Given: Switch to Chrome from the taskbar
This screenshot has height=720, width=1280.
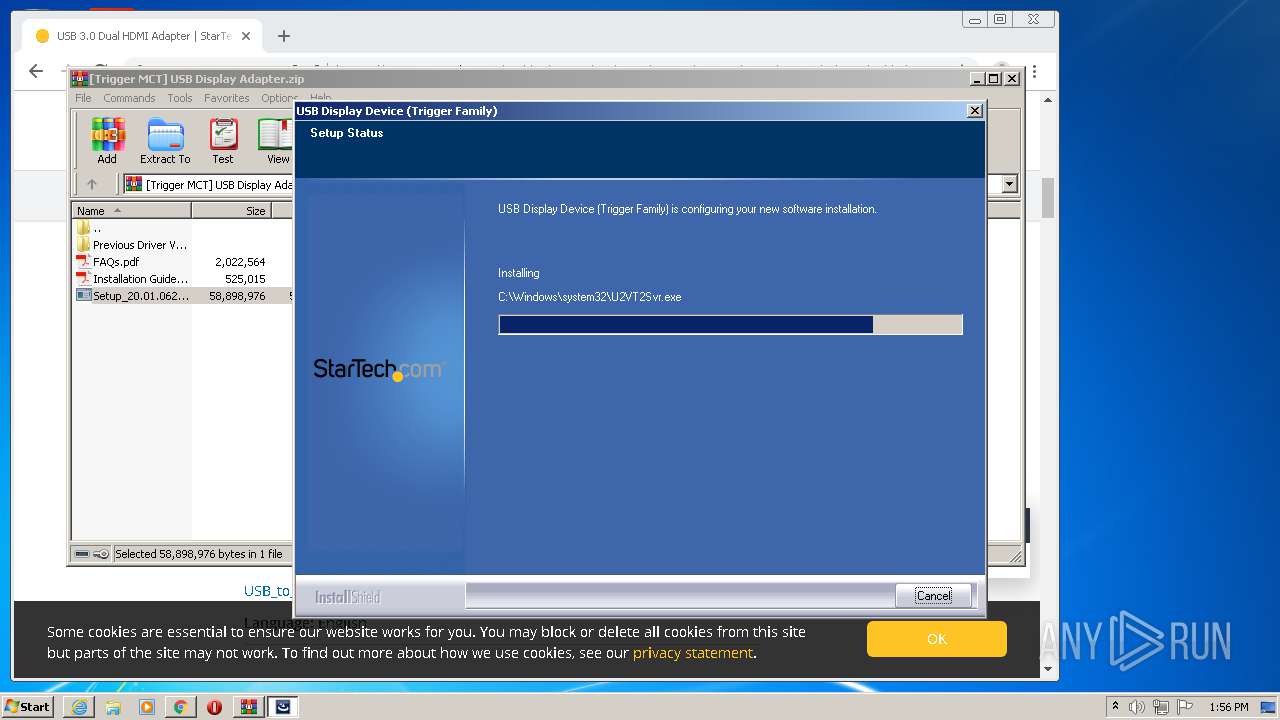Looking at the screenshot, I should [180, 707].
